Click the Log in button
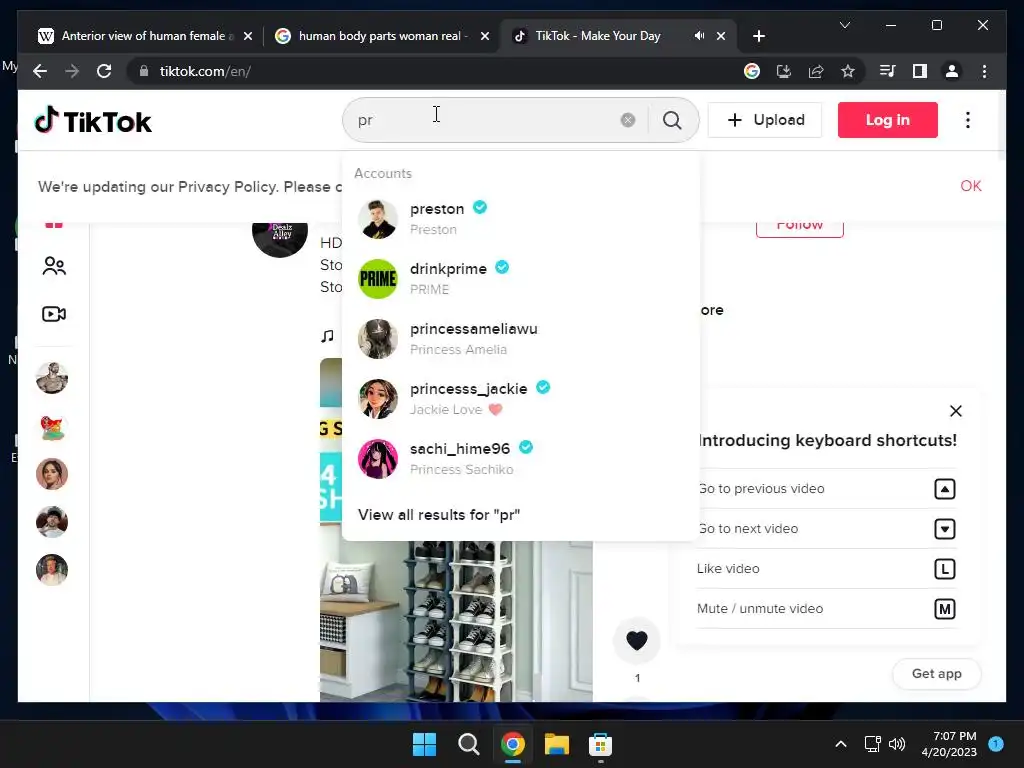The height and width of the screenshot is (768, 1024). tap(888, 120)
